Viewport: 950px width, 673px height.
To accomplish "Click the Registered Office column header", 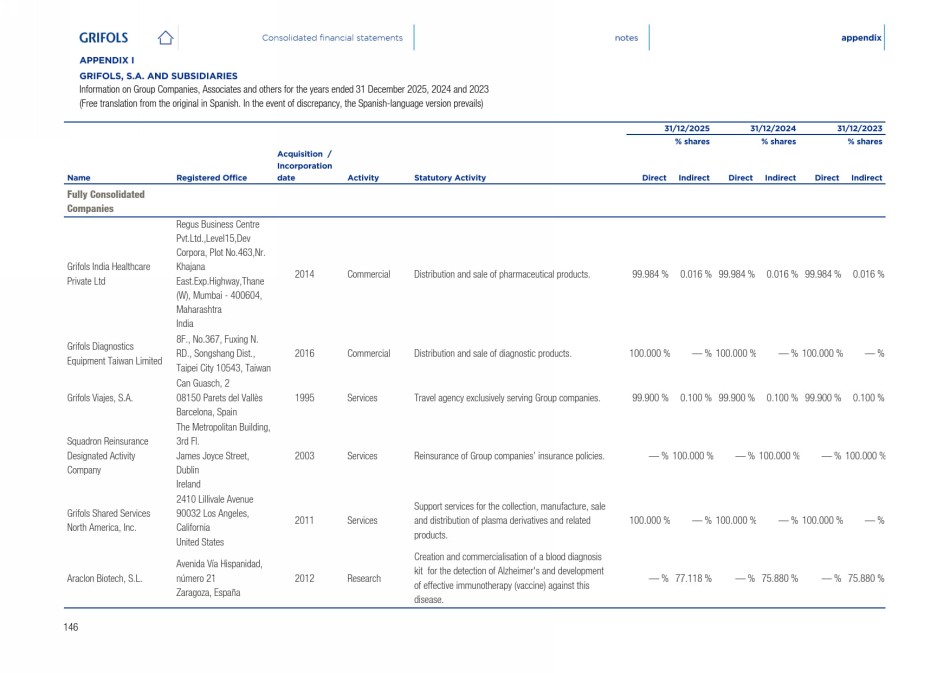I will pos(211,178).
